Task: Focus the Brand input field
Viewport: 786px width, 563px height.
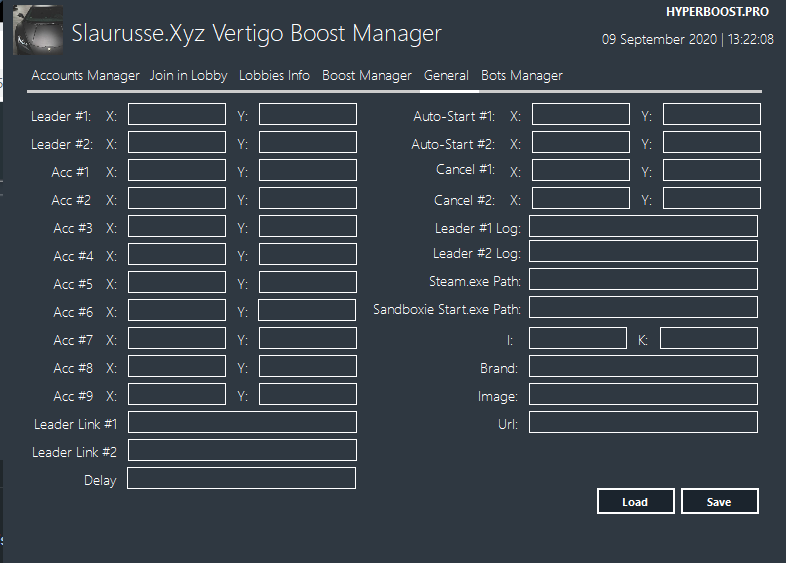Action: click(x=643, y=367)
